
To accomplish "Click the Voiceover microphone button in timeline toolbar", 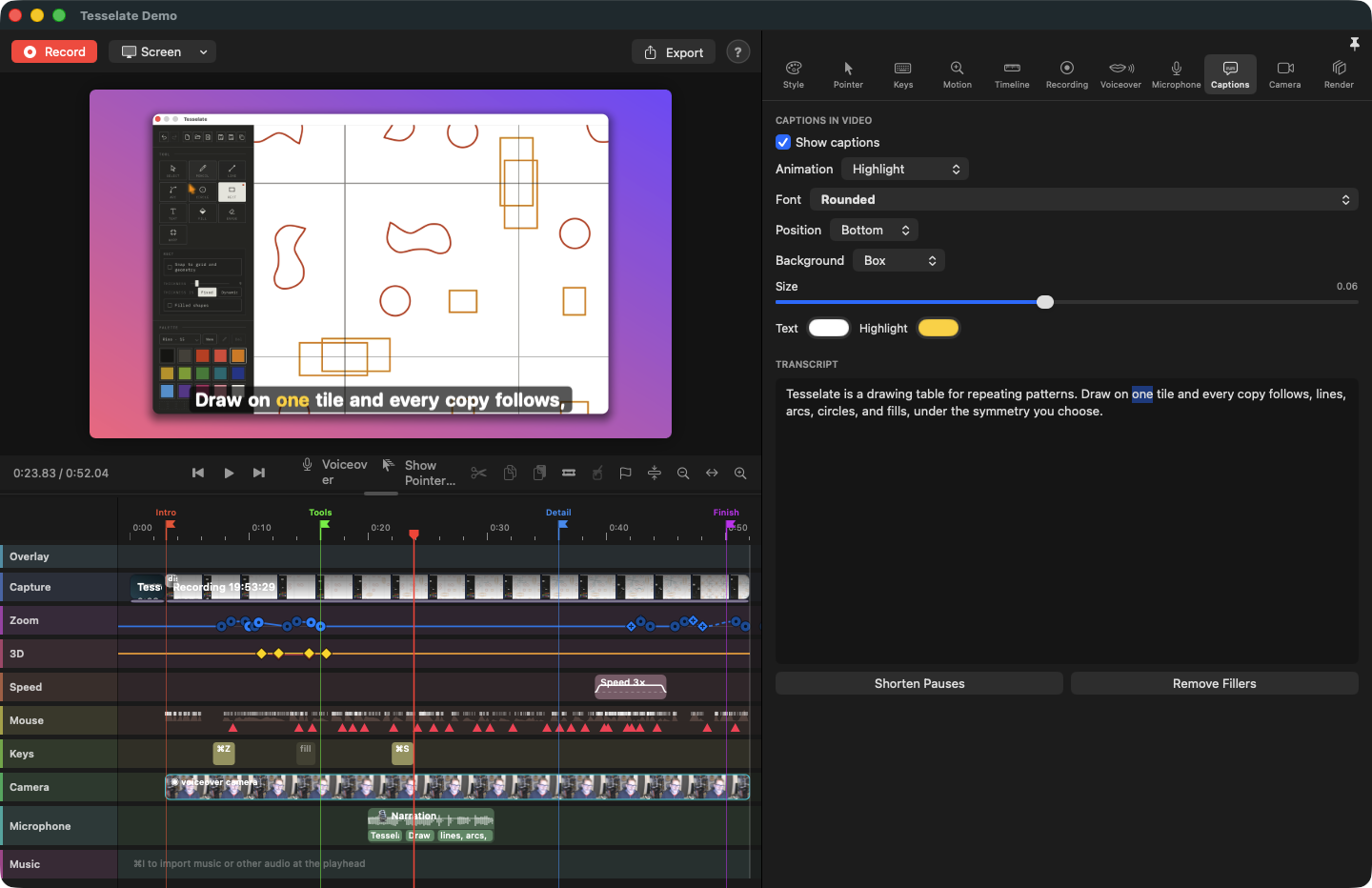I will pos(334,473).
